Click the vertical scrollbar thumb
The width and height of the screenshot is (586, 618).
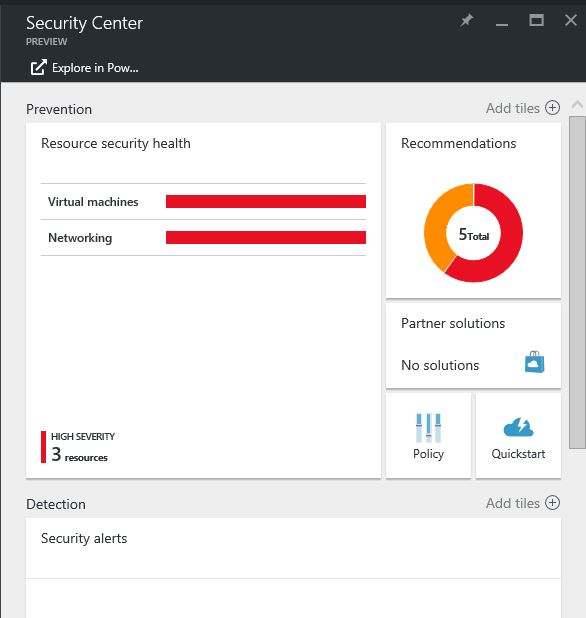coord(577,282)
